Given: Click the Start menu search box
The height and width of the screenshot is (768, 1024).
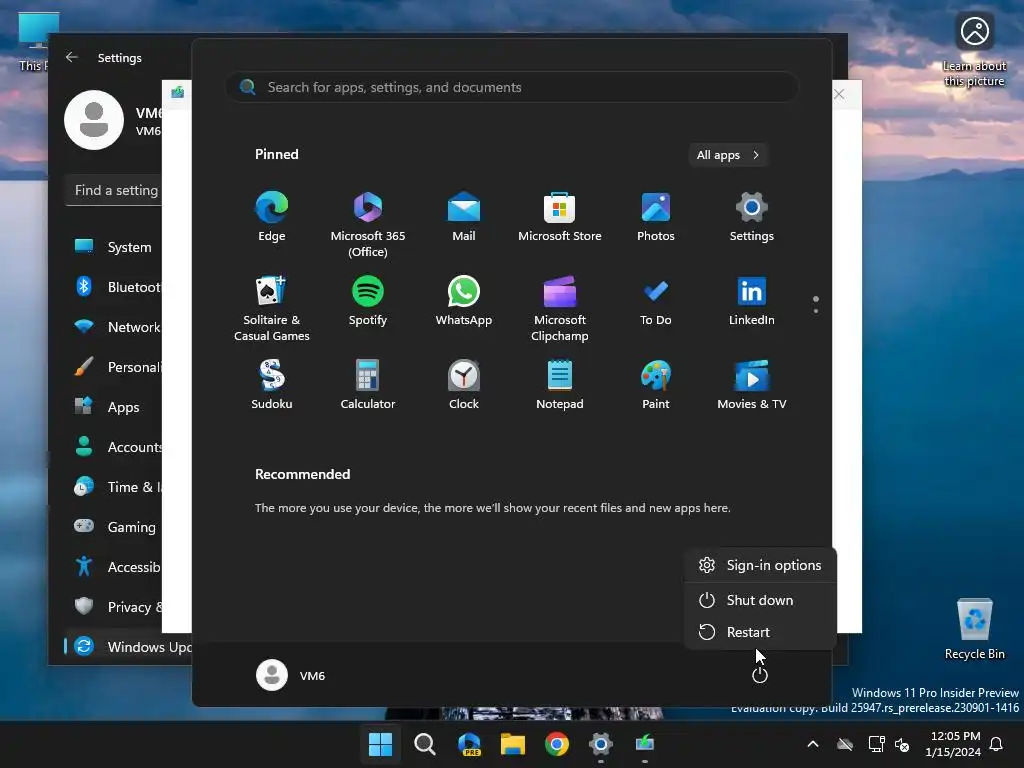Looking at the screenshot, I should click(512, 87).
